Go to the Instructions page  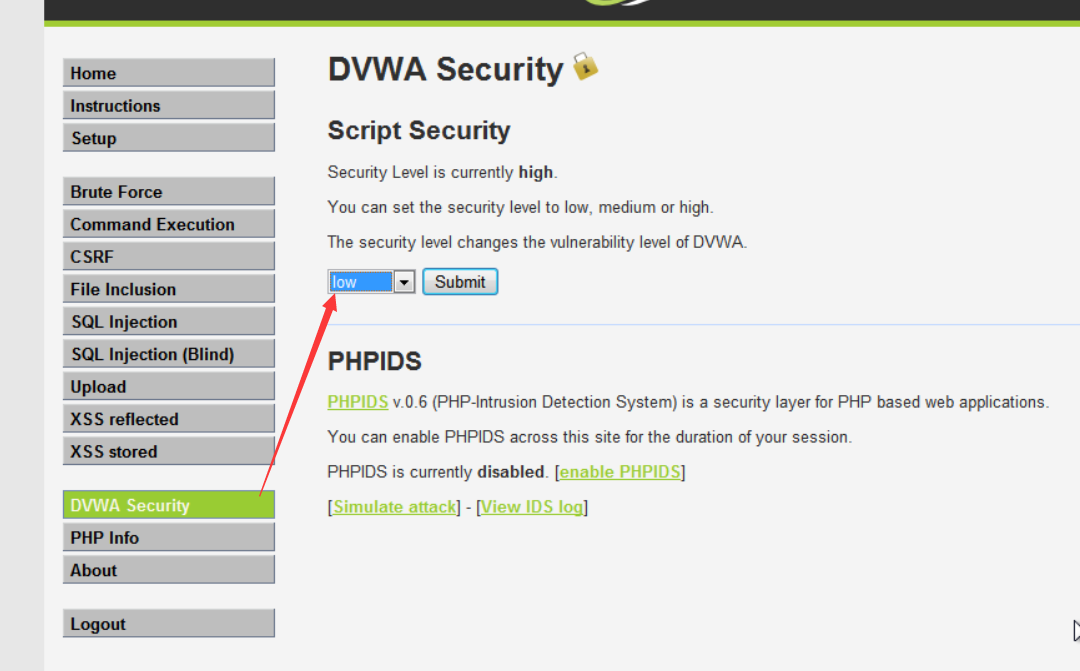pos(168,106)
